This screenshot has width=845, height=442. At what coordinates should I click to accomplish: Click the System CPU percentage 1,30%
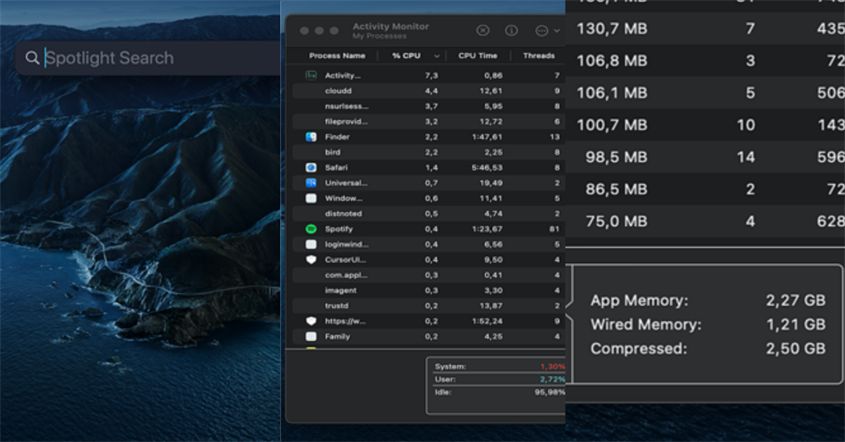pos(552,367)
